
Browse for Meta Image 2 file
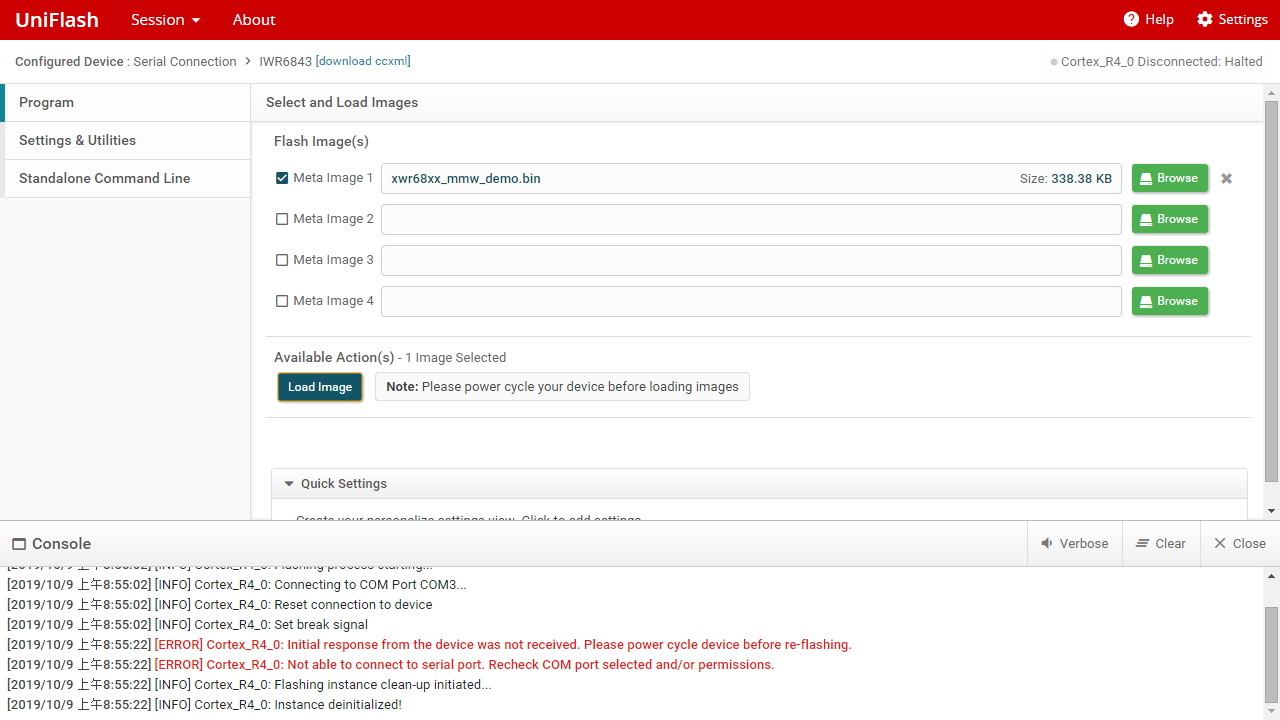(1170, 219)
